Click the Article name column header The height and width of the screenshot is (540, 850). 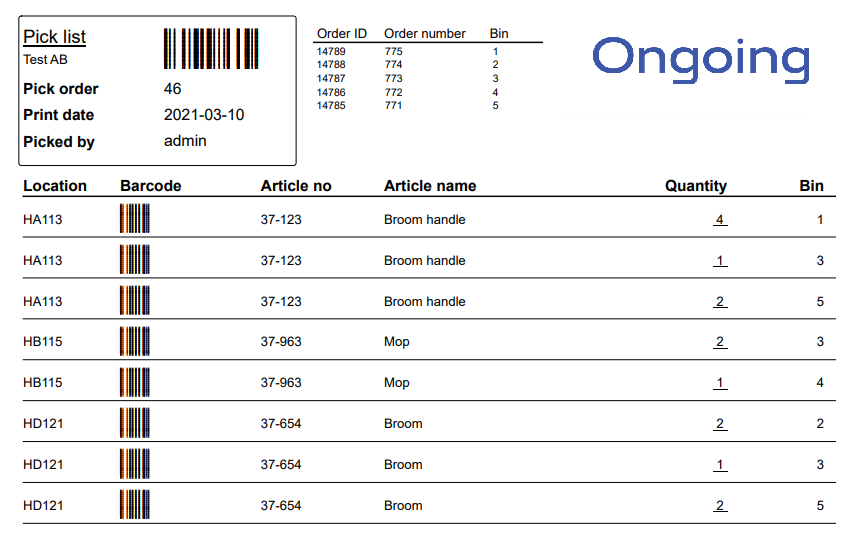click(x=430, y=186)
